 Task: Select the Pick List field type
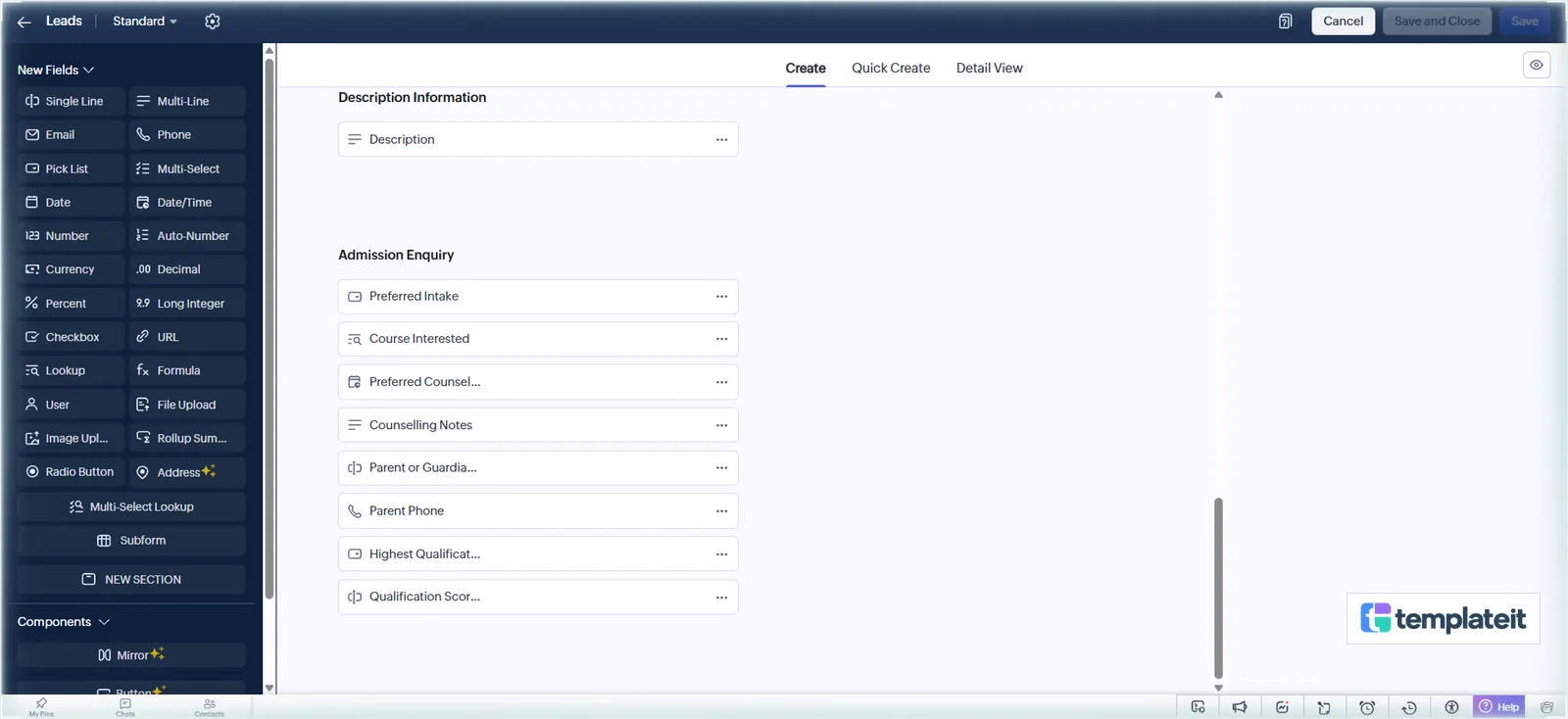point(71,169)
